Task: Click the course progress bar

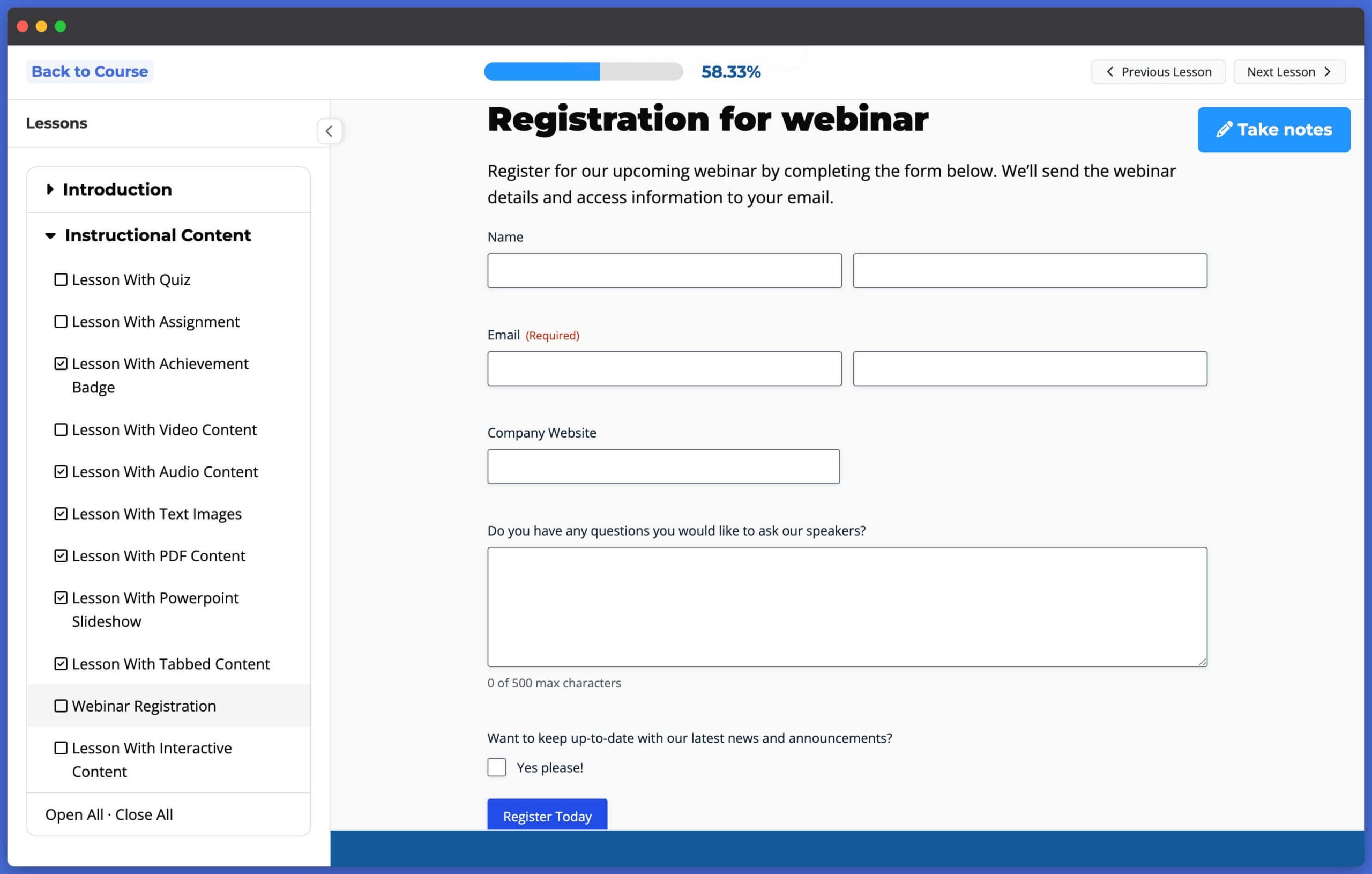Action: 584,72
